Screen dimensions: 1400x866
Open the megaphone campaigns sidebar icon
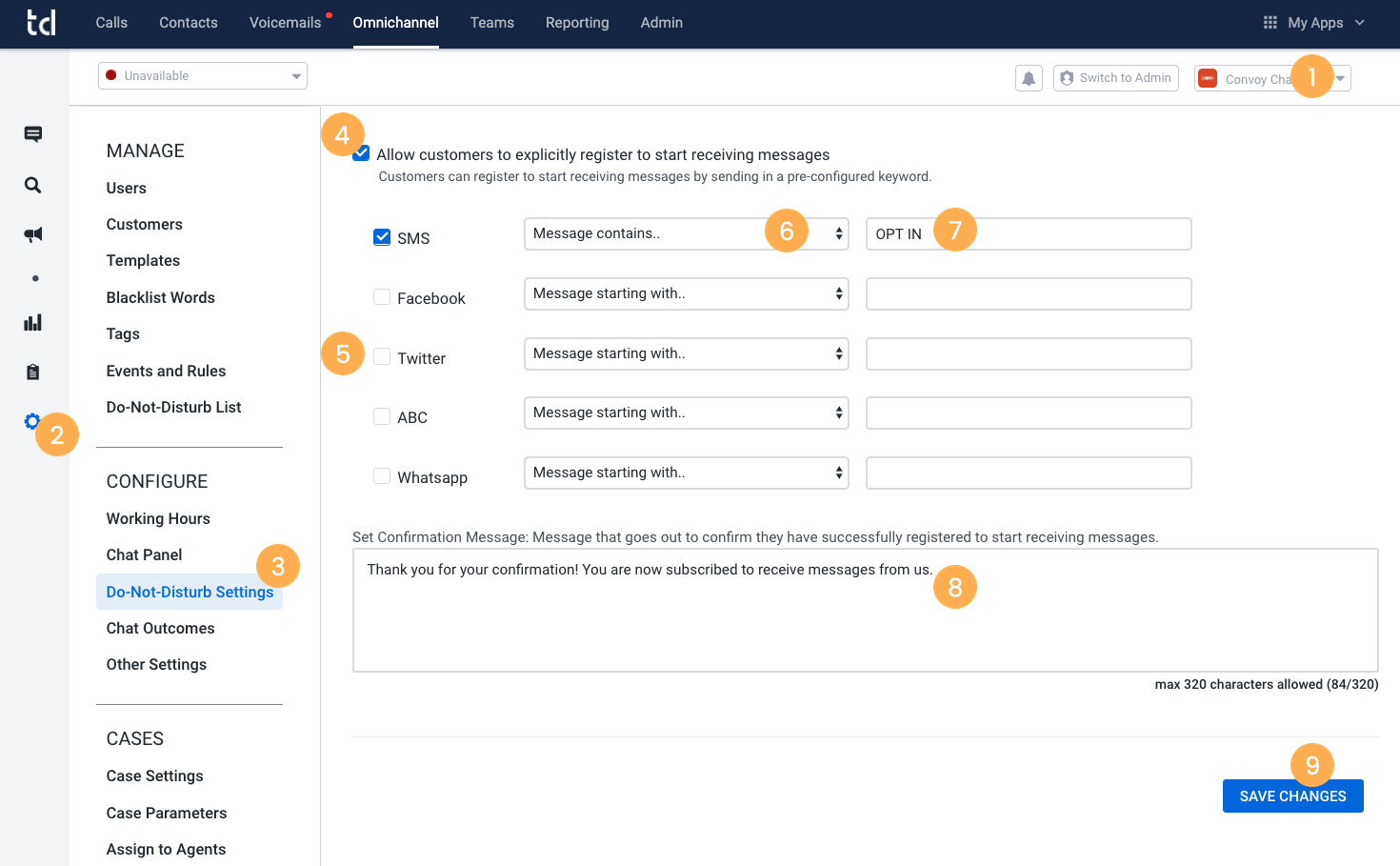point(32,234)
